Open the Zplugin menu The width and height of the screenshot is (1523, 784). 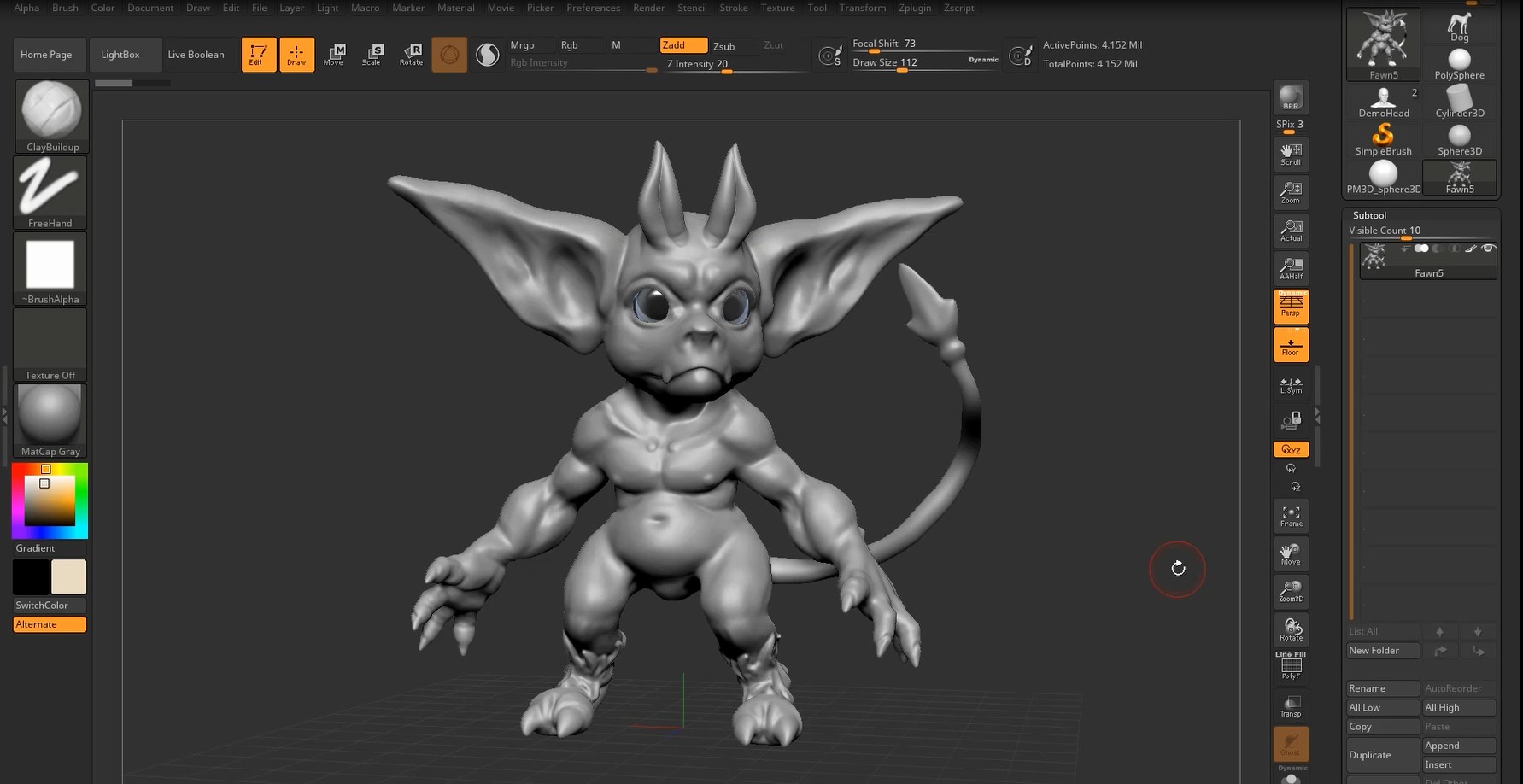(915, 8)
